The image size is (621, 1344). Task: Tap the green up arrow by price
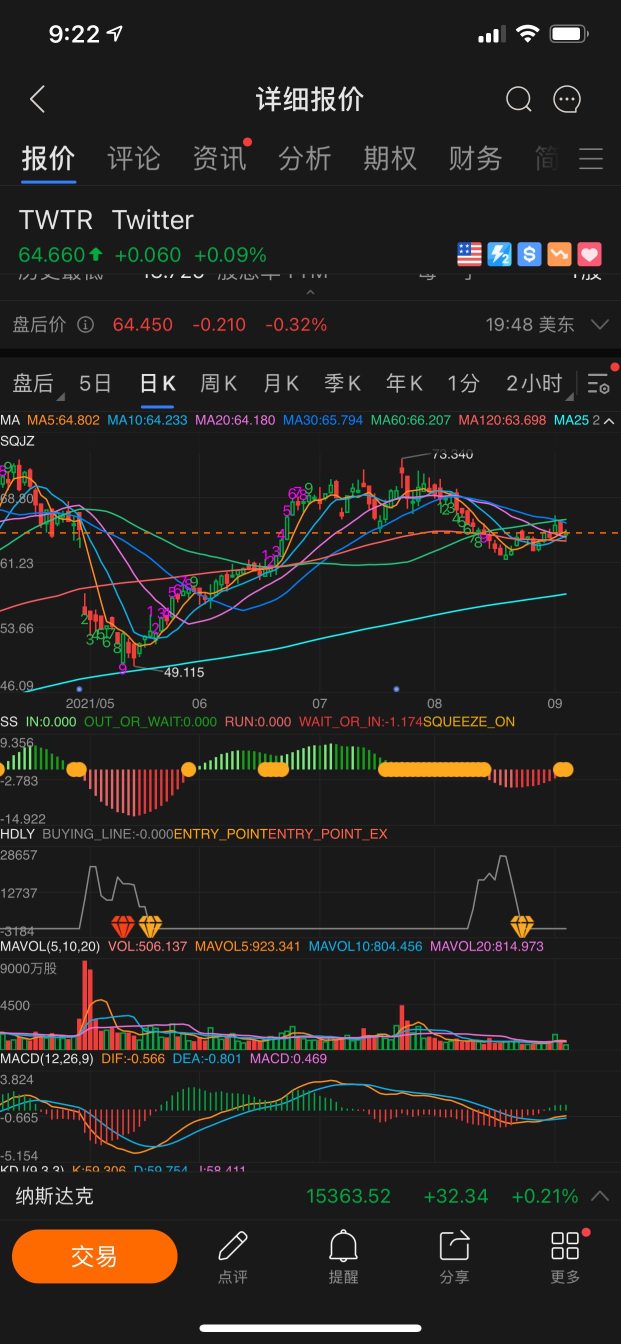96,254
